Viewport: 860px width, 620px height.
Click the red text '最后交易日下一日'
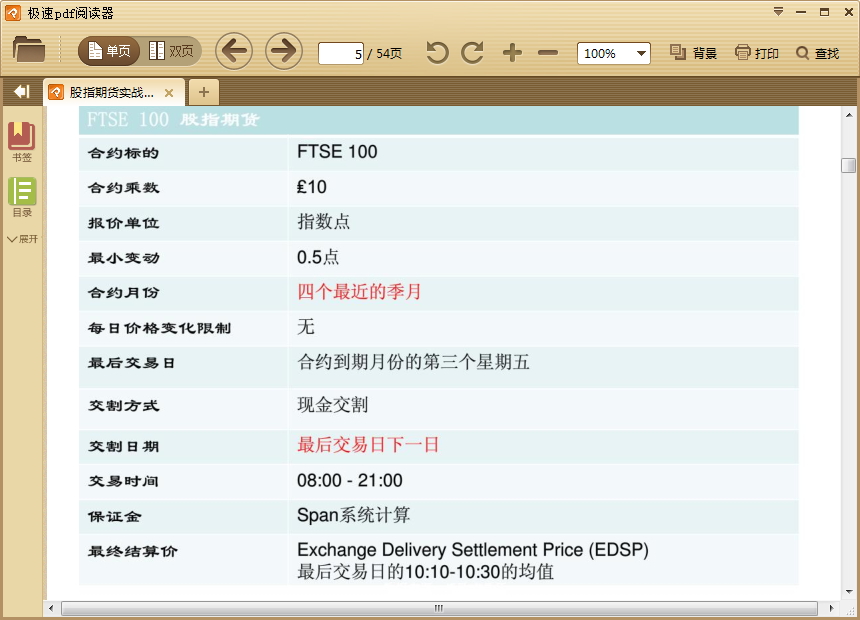368,444
